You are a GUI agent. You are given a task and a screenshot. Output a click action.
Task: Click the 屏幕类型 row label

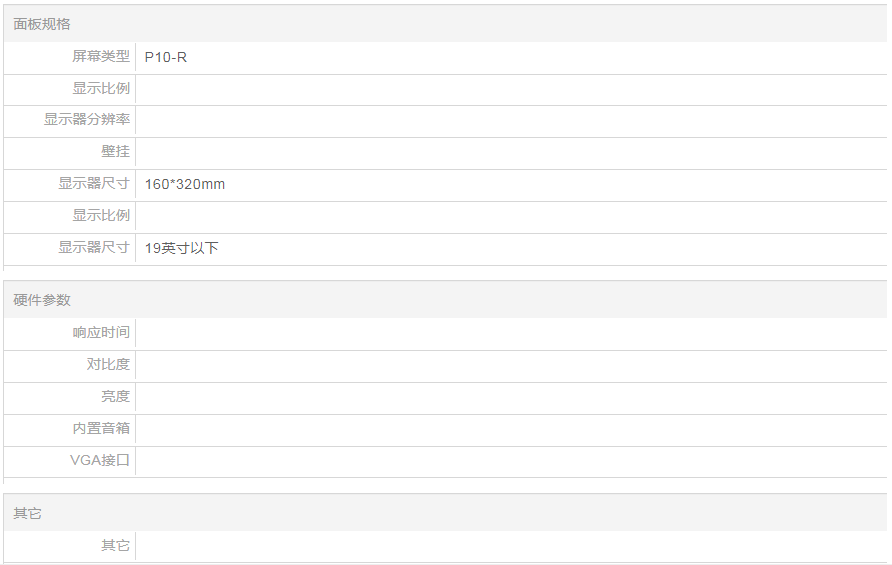pos(101,57)
